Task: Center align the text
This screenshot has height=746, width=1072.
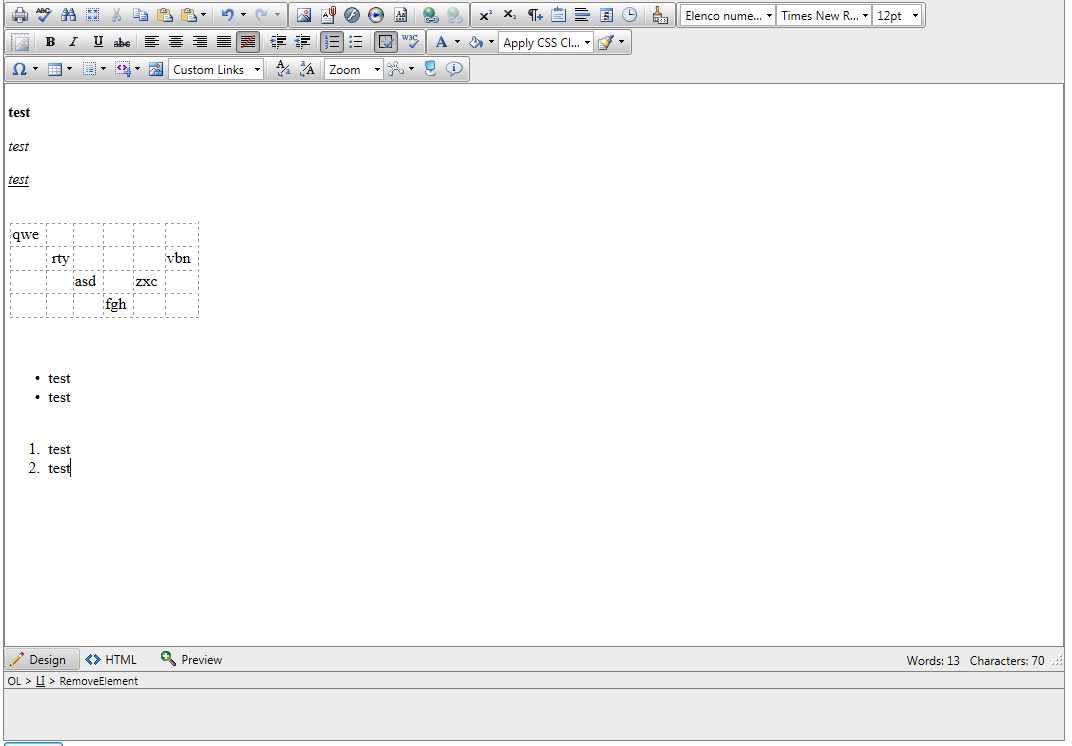Action: (x=176, y=42)
